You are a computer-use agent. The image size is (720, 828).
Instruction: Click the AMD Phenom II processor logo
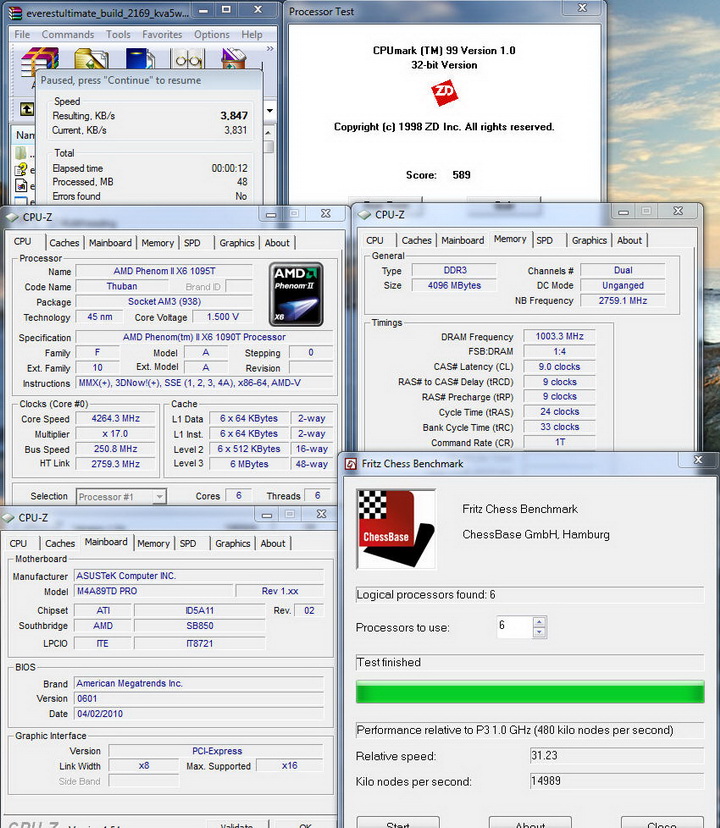[x=296, y=294]
